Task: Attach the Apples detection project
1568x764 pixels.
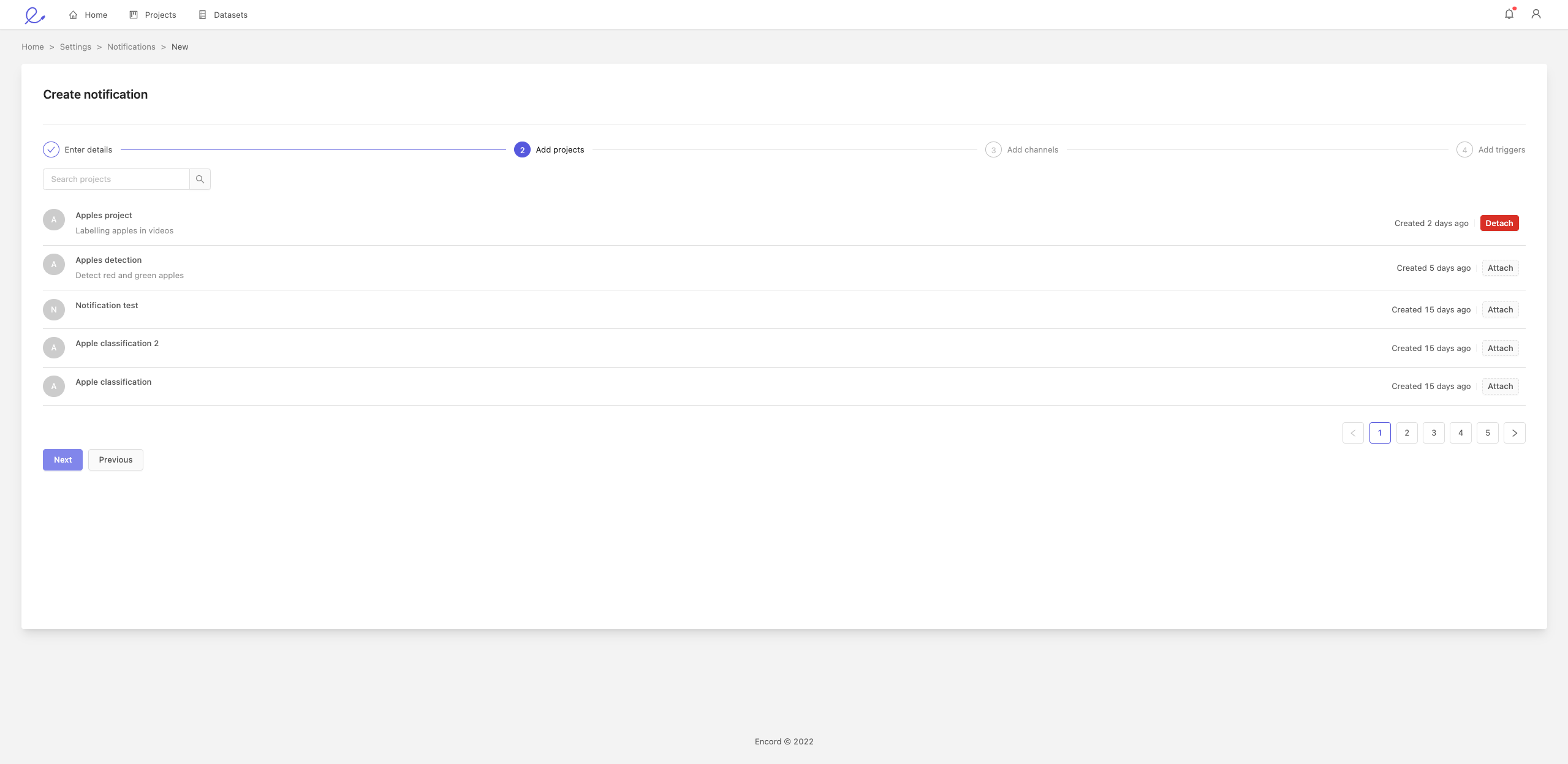Action: [x=1500, y=268]
